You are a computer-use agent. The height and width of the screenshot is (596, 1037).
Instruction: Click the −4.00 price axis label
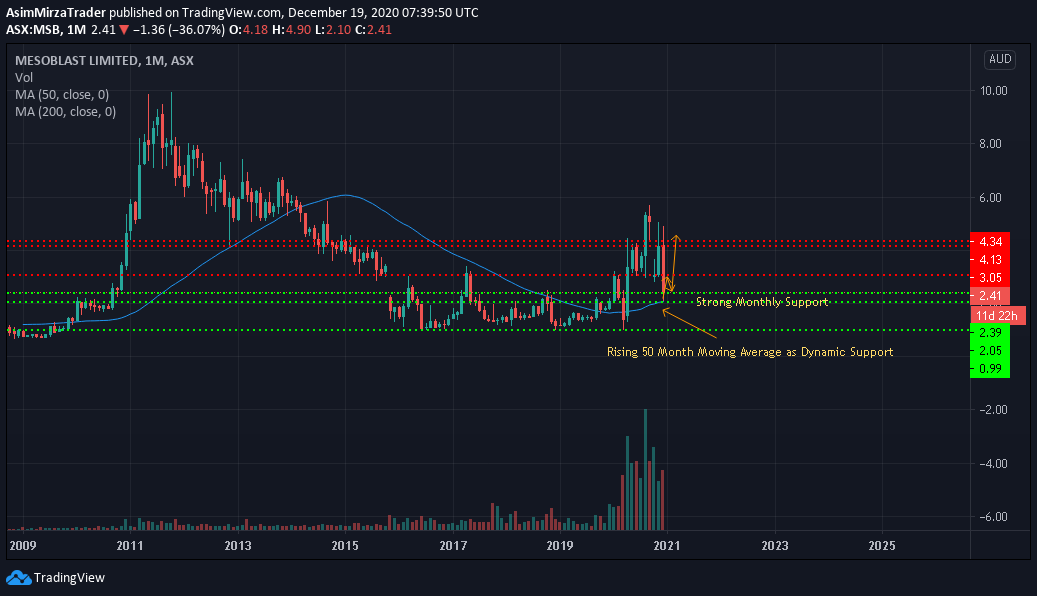(x=993, y=464)
